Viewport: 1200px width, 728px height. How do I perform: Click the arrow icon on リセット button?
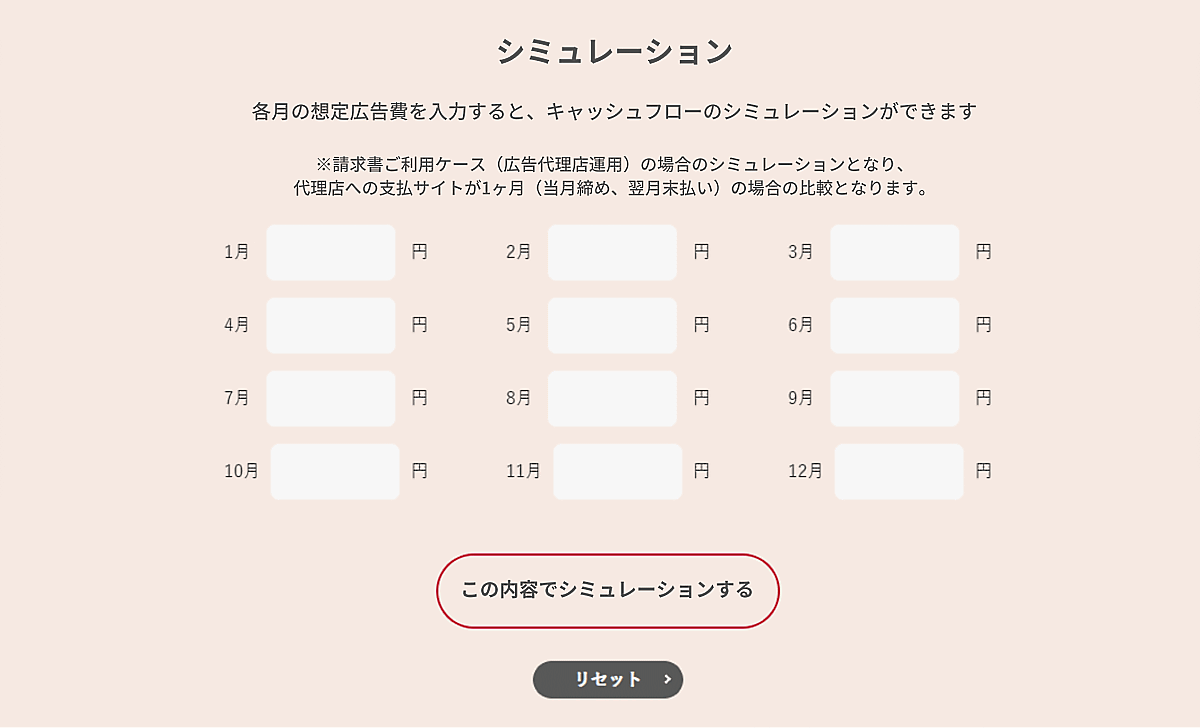click(x=667, y=679)
